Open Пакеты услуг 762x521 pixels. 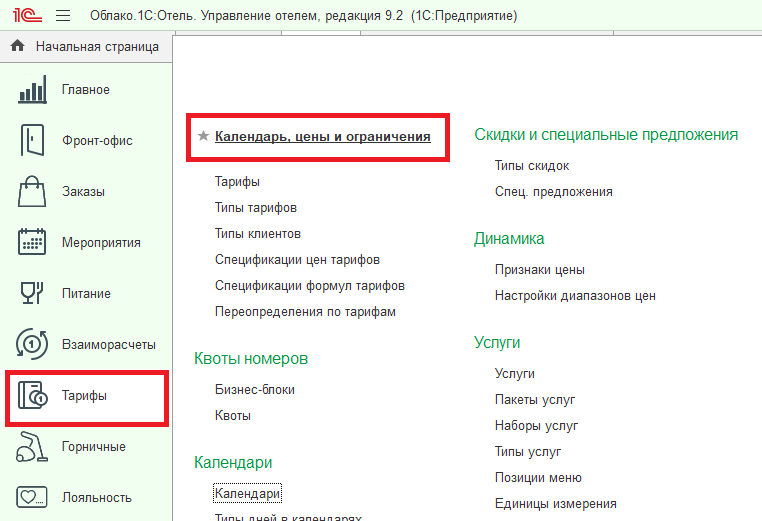pyautogui.click(x=535, y=399)
